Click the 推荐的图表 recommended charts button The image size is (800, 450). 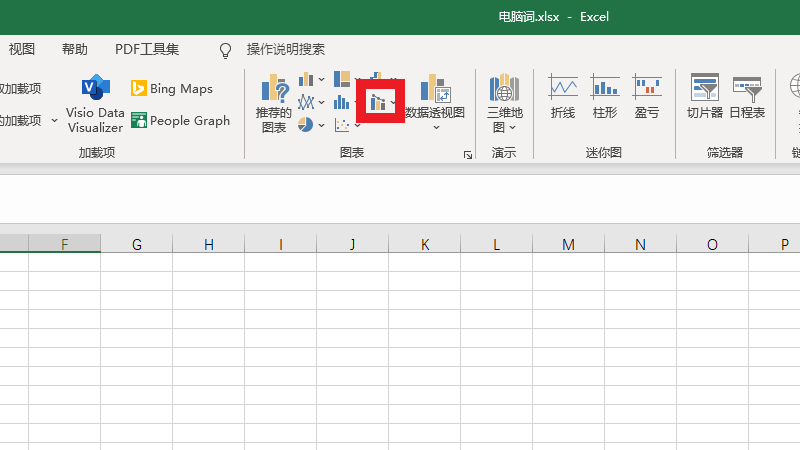(273, 103)
